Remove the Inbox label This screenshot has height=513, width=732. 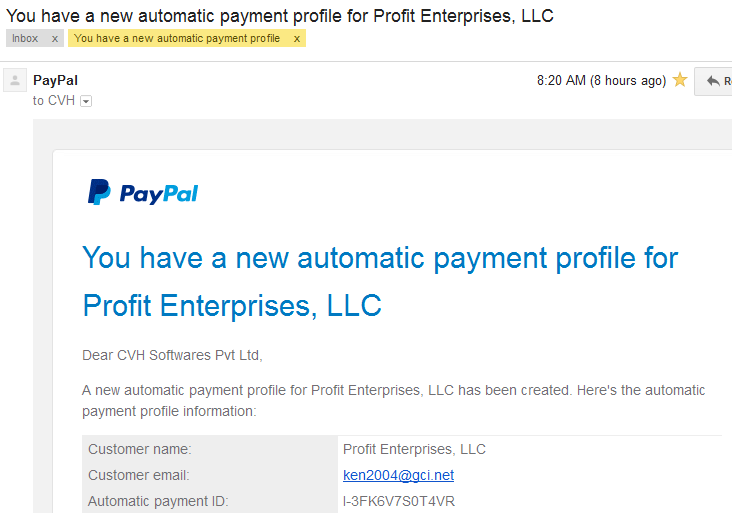55,39
